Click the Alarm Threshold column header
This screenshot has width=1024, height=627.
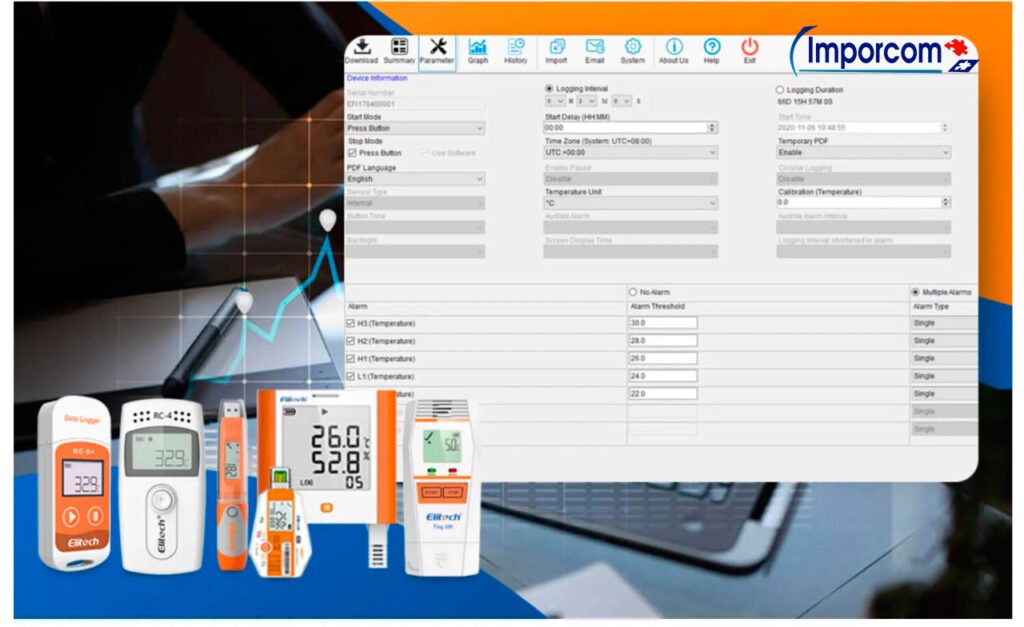point(658,306)
